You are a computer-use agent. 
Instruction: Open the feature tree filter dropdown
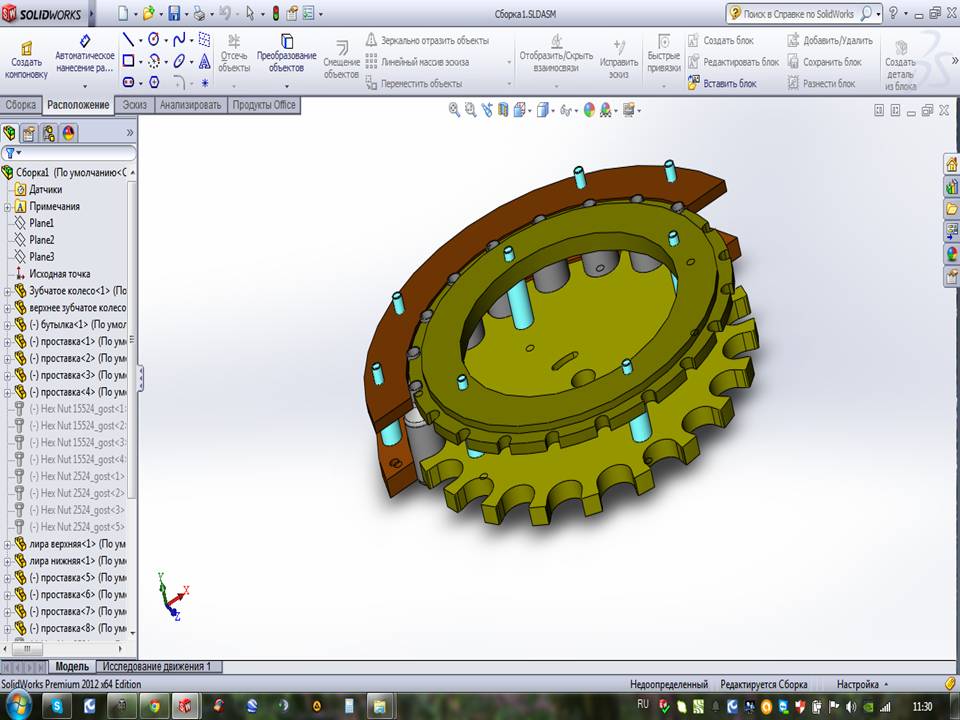pos(13,153)
